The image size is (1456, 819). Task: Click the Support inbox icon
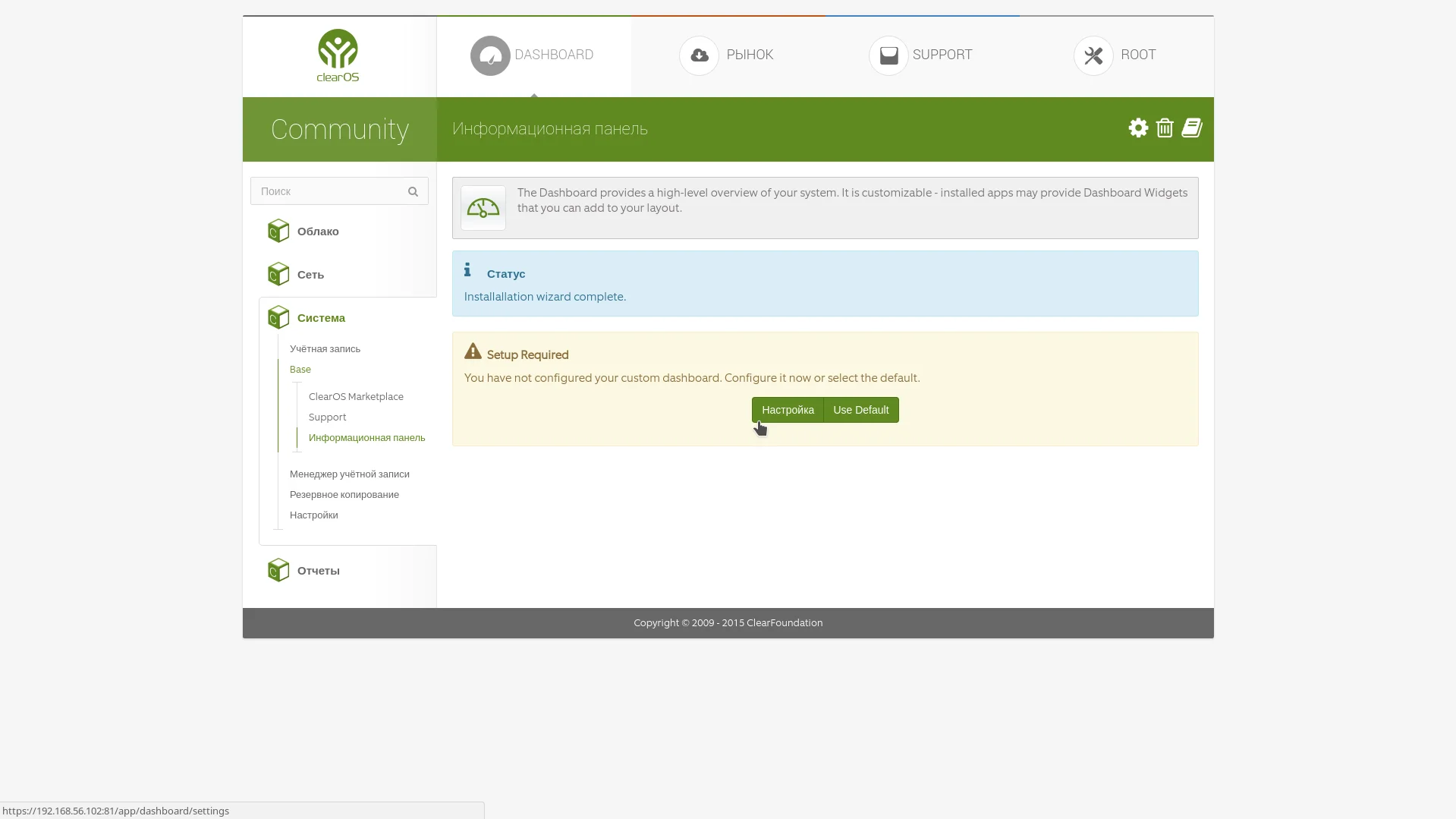[888, 55]
